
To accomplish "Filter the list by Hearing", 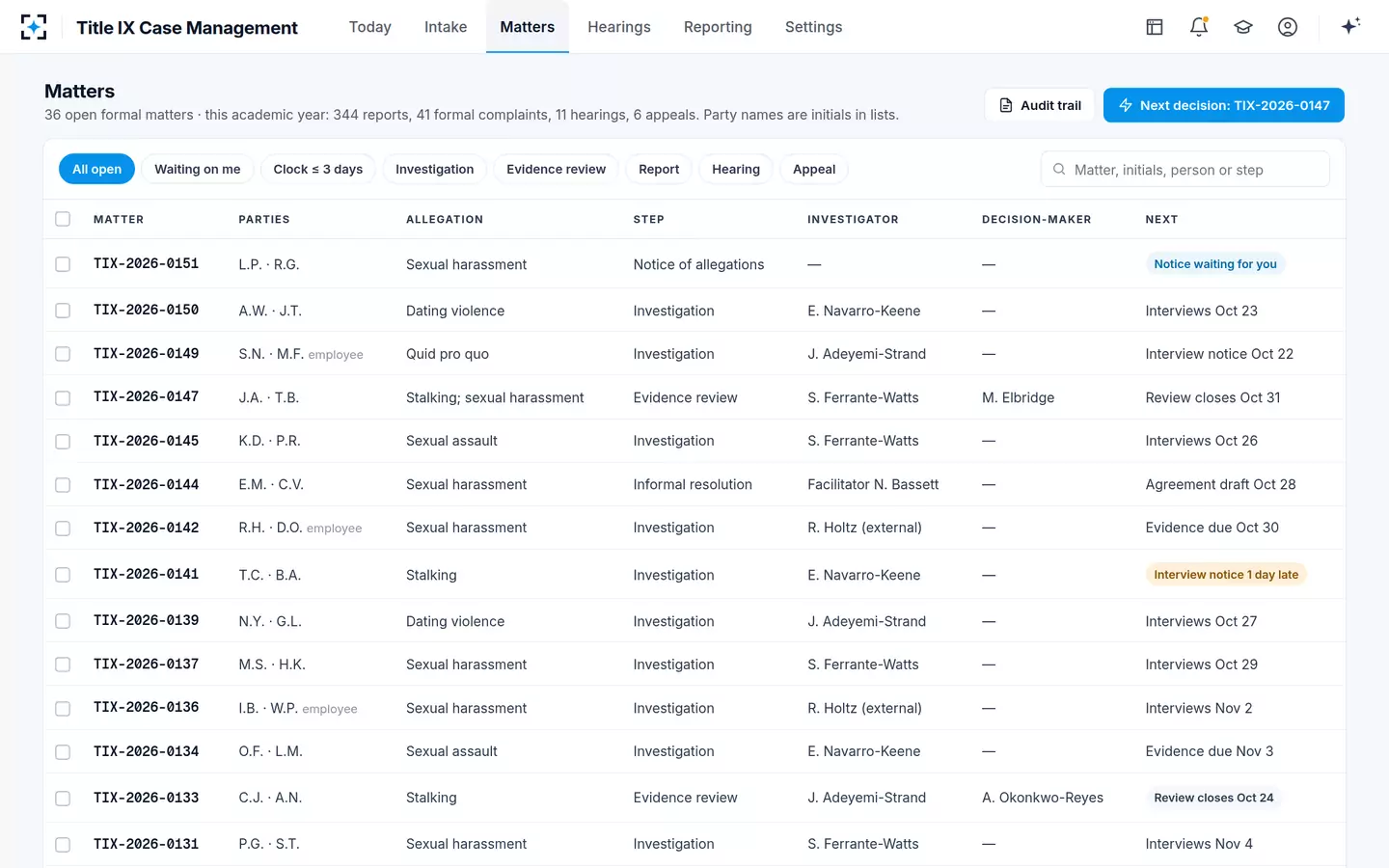I will point(736,169).
